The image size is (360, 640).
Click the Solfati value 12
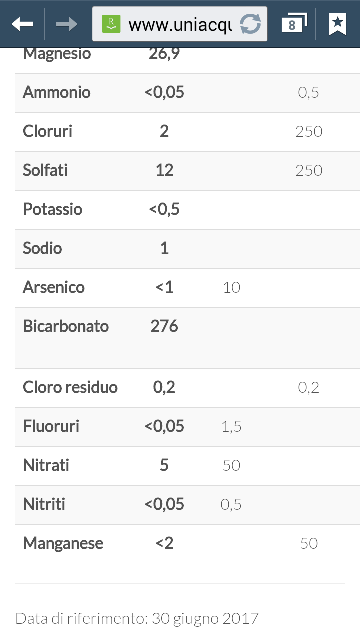(x=164, y=170)
